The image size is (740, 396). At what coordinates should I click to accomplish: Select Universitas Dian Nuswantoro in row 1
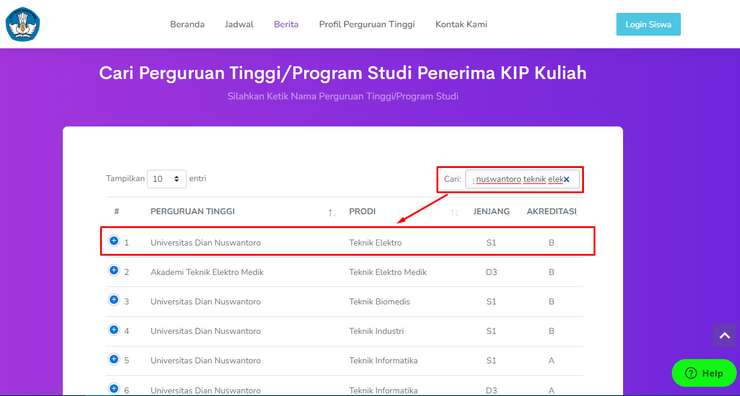click(205, 243)
